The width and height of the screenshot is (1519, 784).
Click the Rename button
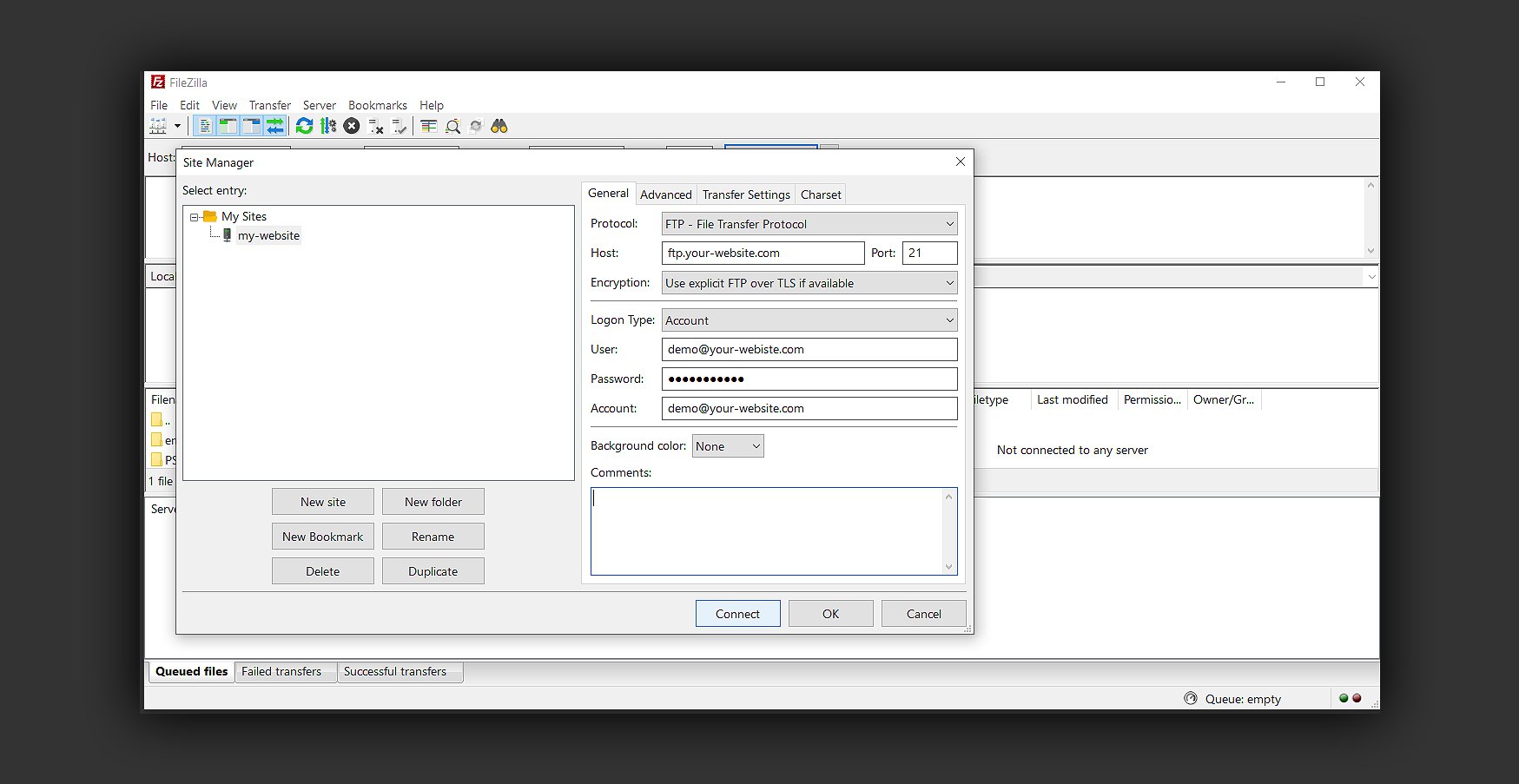(x=433, y=537)
